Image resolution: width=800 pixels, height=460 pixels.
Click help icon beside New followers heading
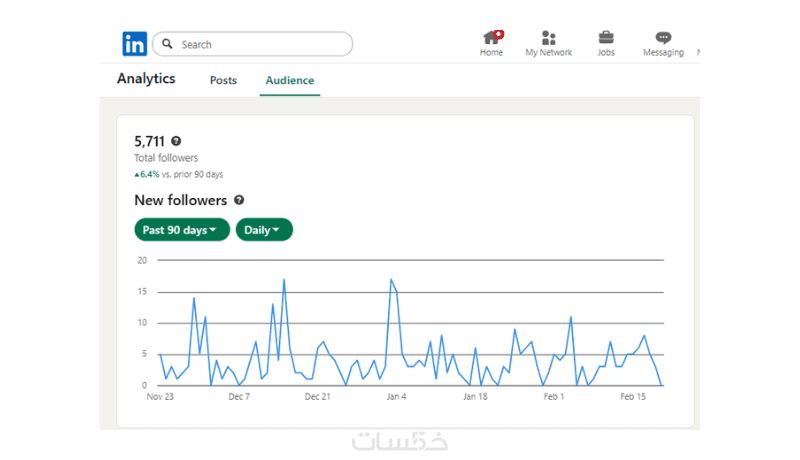pos(239,200)
